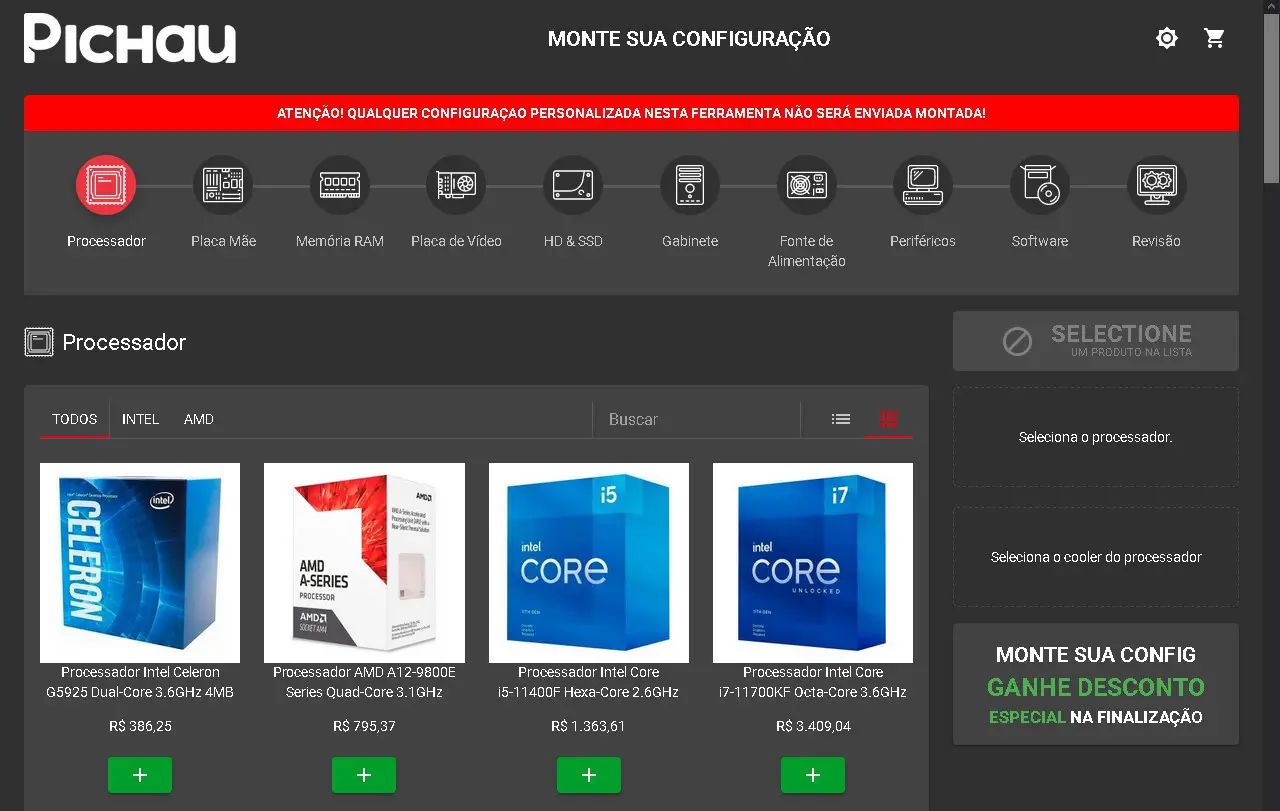
Task: Go to the Gabinete step icon
Action: 690,185
